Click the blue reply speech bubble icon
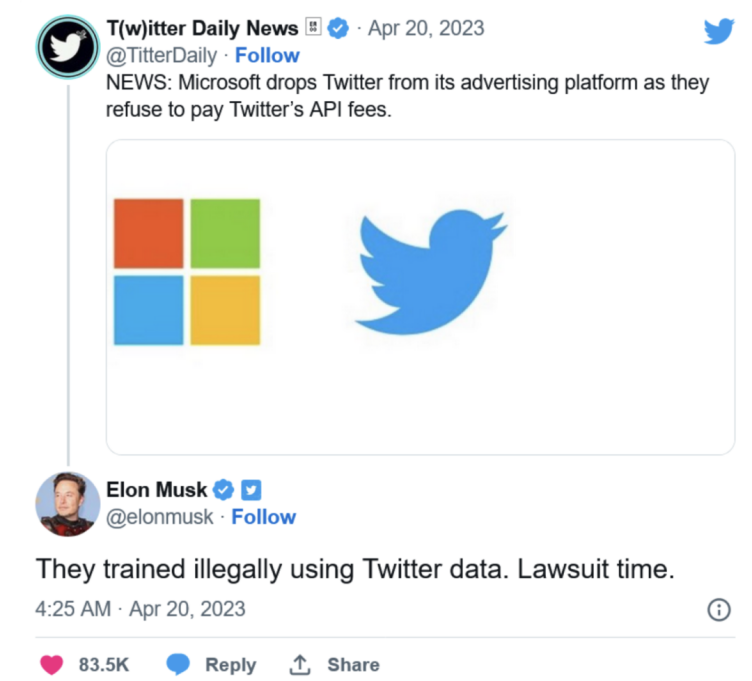The width and height of the screenshot is (752, 681). pyautogui.click(x=178, y=664)
